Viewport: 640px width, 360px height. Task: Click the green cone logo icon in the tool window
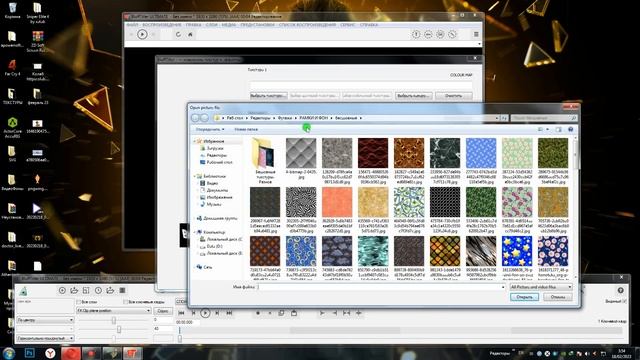[x=24, y=291]
